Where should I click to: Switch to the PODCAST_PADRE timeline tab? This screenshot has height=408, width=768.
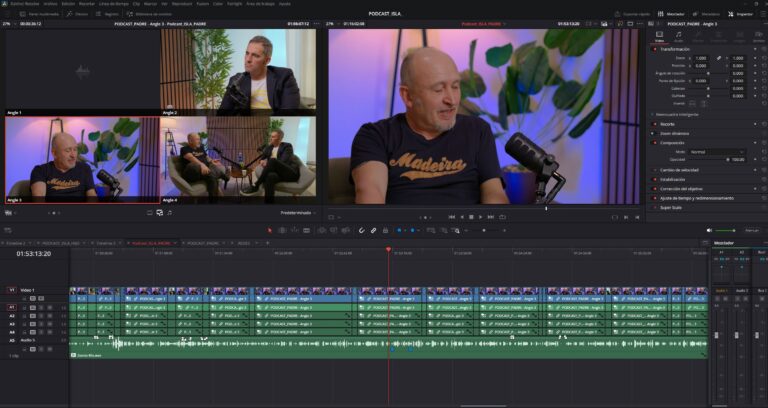tap(205, 243)
